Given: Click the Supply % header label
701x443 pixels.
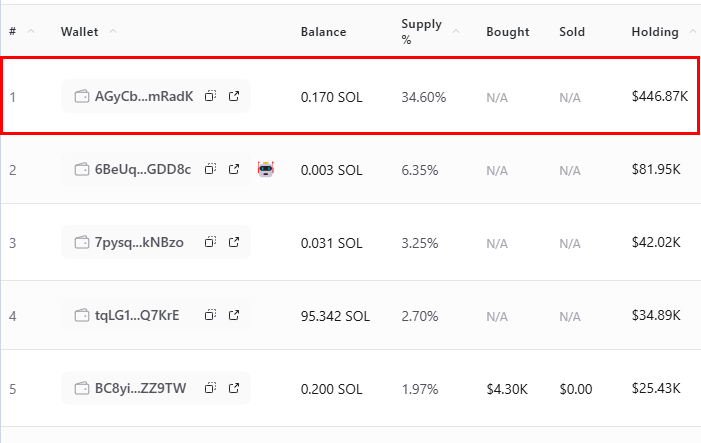Looking at the screenshot, I should point(421,32).
